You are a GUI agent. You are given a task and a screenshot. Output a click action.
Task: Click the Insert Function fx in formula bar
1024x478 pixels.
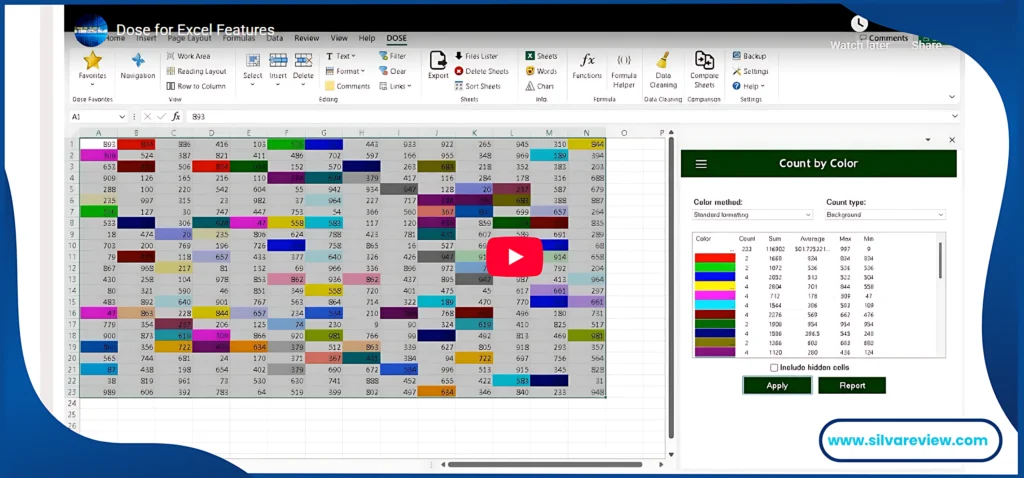pyautogui.click(x=176, y=117)
